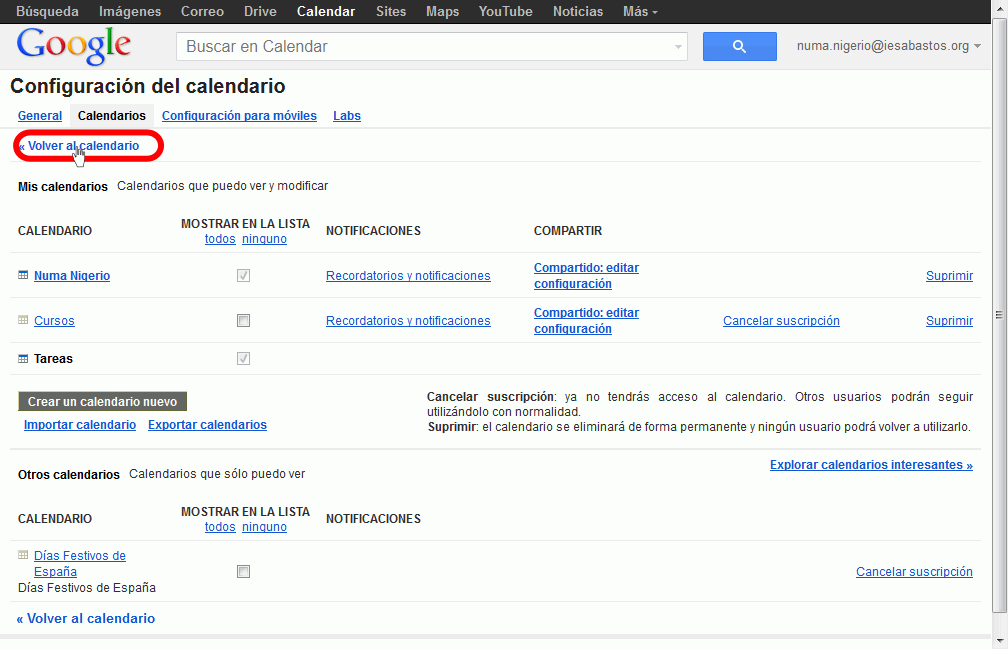Toggle the Numa Nigerio show-in-list checkbox
The image size is (1008, 649).
click(243, 276)
